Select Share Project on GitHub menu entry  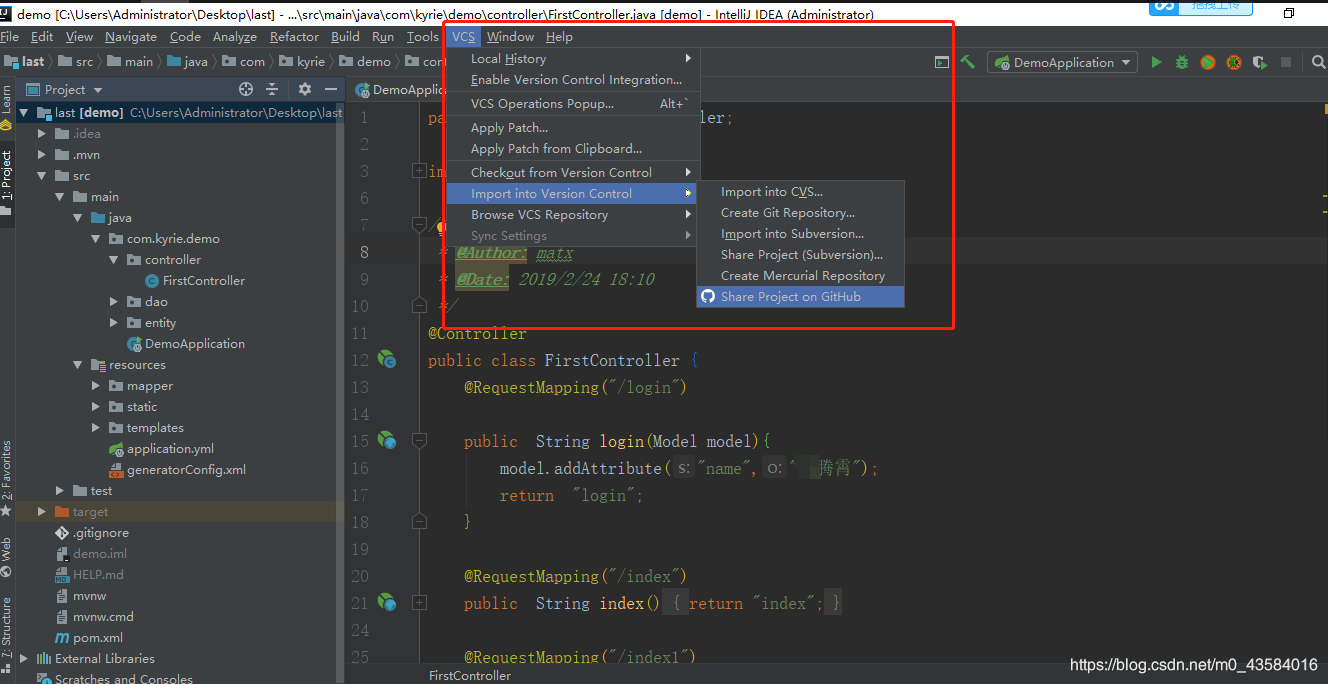tap(798, 296)
